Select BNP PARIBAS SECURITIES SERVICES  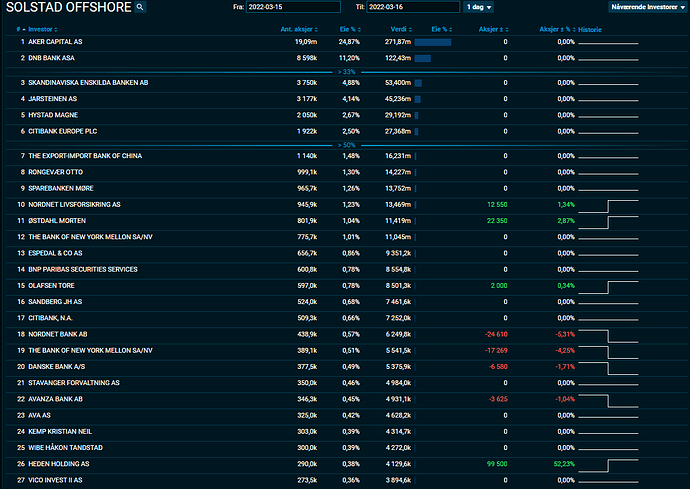point(83,270)
